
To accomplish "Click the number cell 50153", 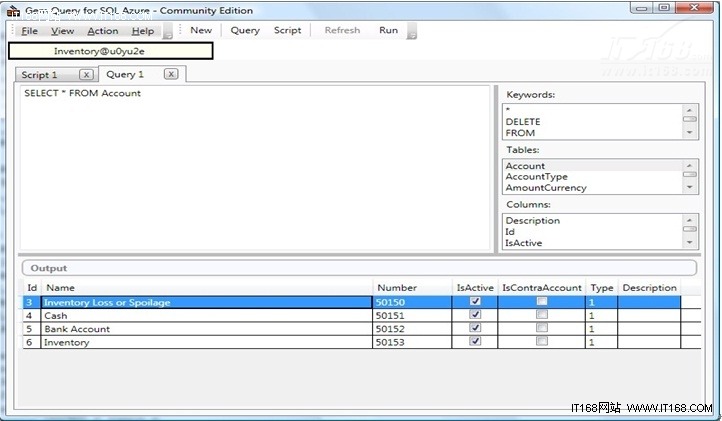I will tap(412, 342).
